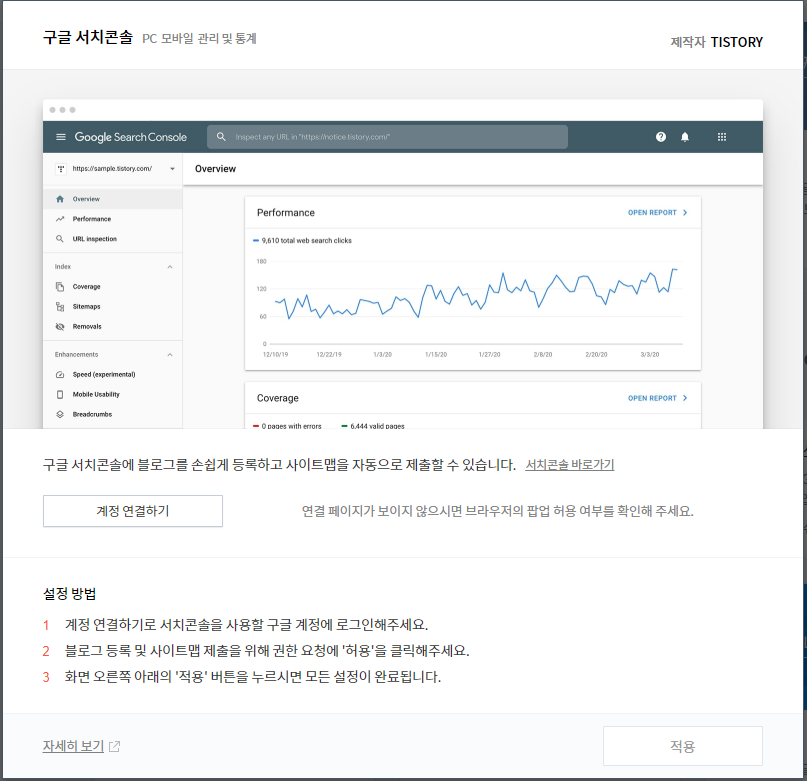Click the Breadcrumbs label
807x781 pixels.
[x=92, y=414]
